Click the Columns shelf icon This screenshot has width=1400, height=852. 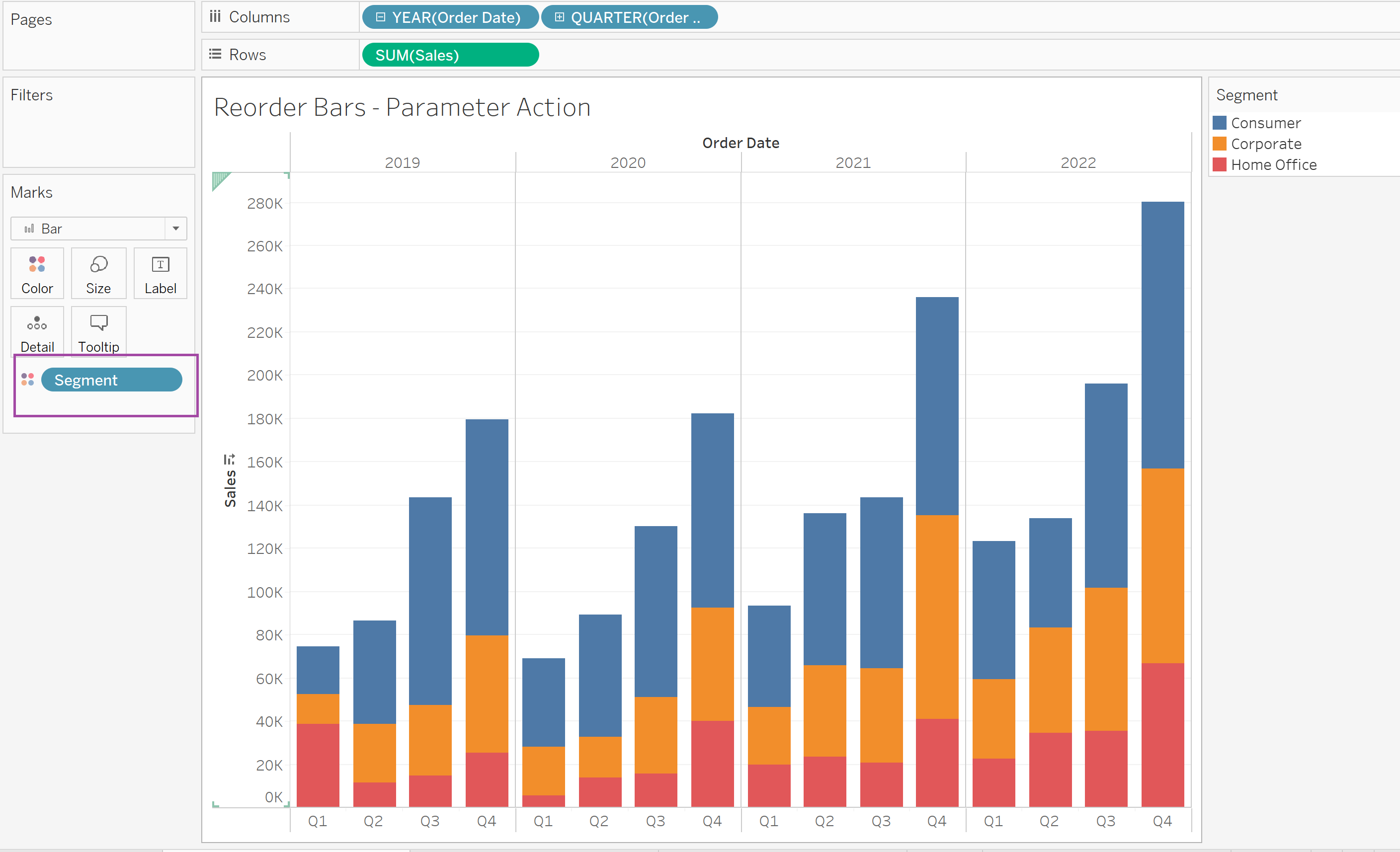[215, 16]
